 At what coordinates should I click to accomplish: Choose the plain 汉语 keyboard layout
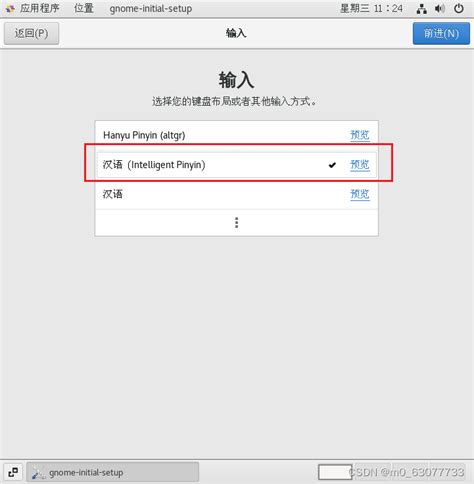pos(236,194)
